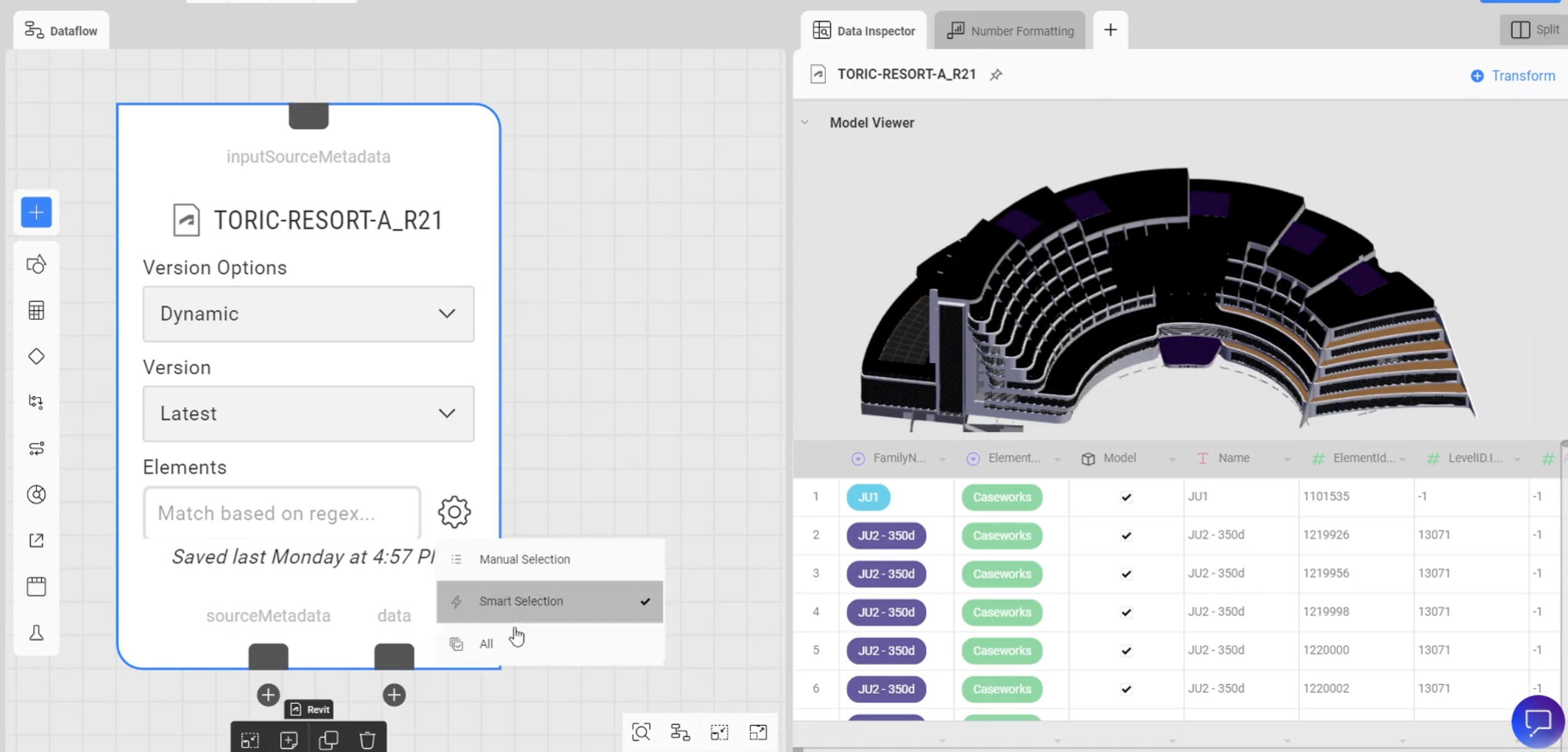Uncheck Model checkbox on row 3
Image resolution: width=1568 pixels, height=752 pixels.
[1126, 574]
